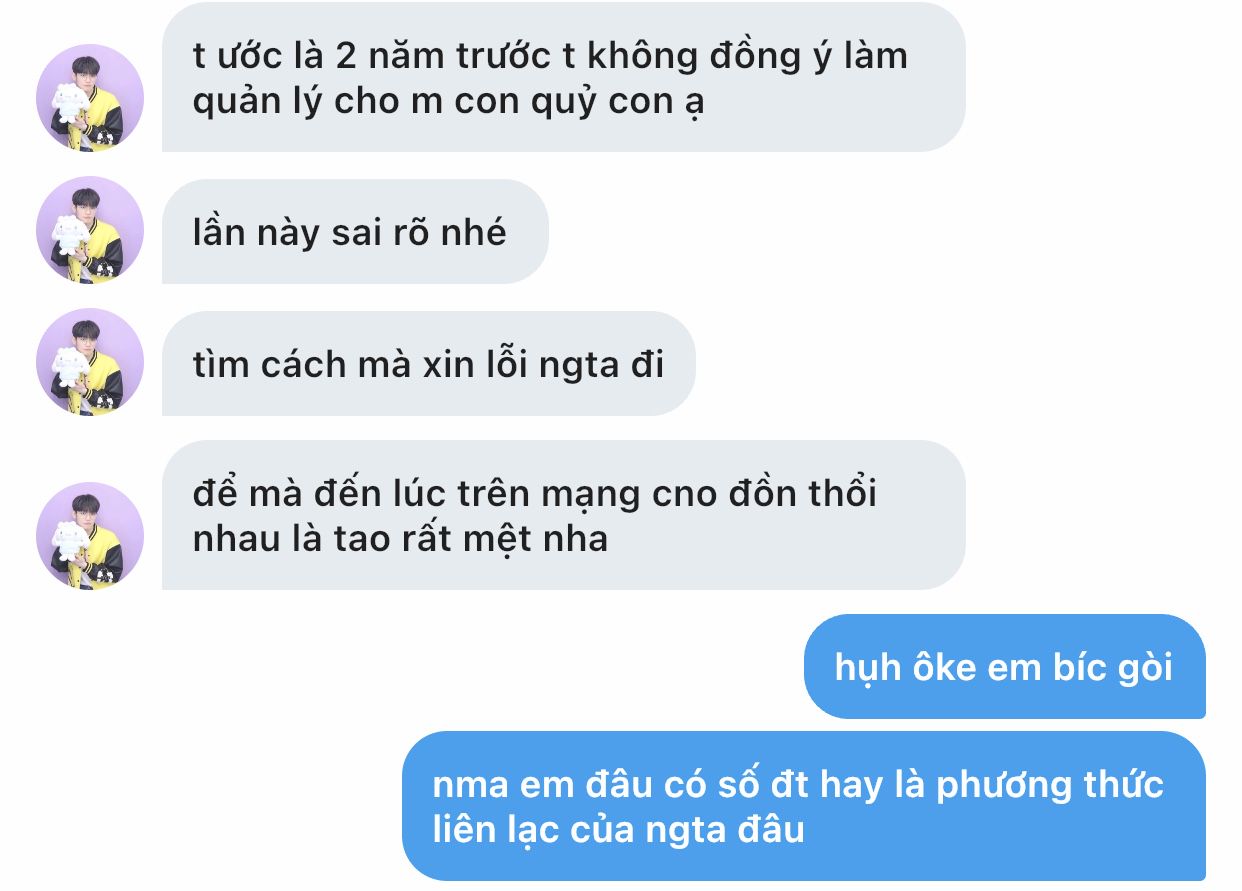Open the contact's profile from the third message avatar
The image size is (1242, 891).
(90, 362)
